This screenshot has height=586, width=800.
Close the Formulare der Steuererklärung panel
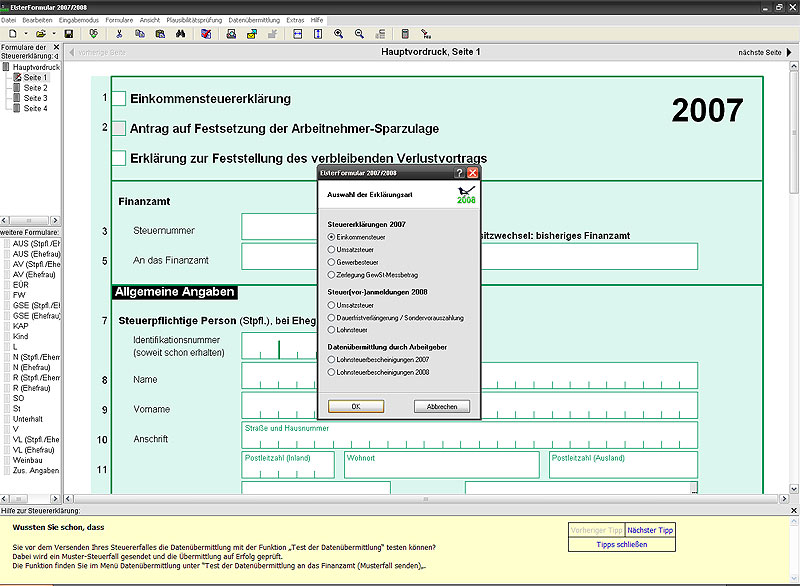[56, 47]
